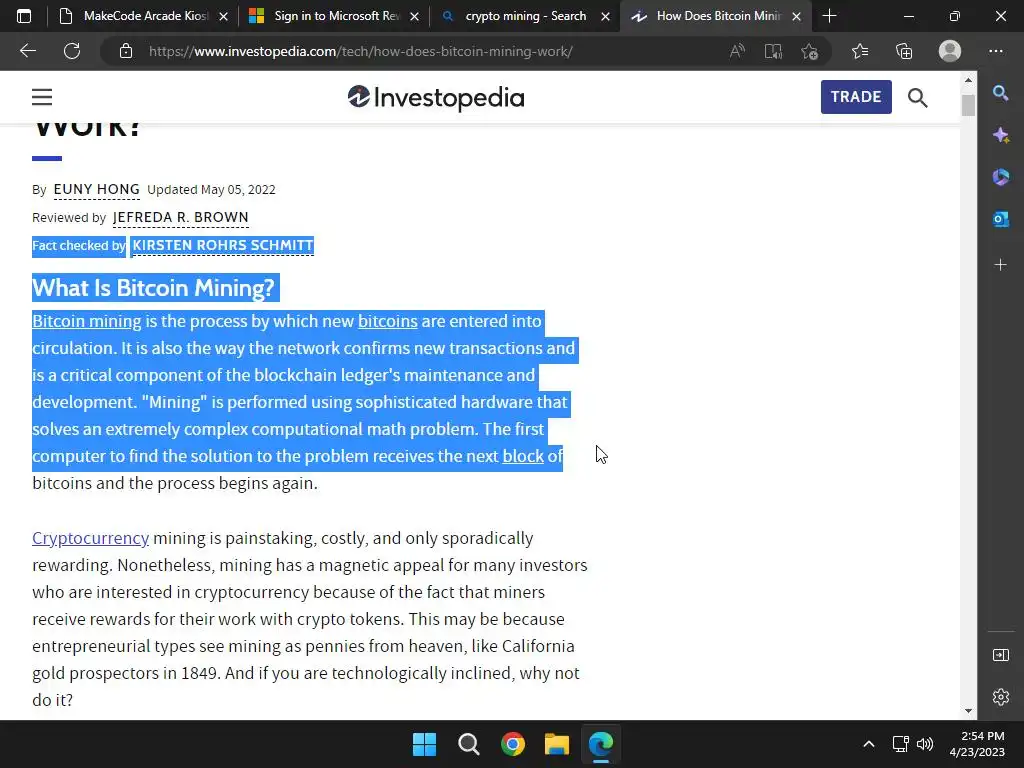Click the TRADE button

click(x=856, y=97)
